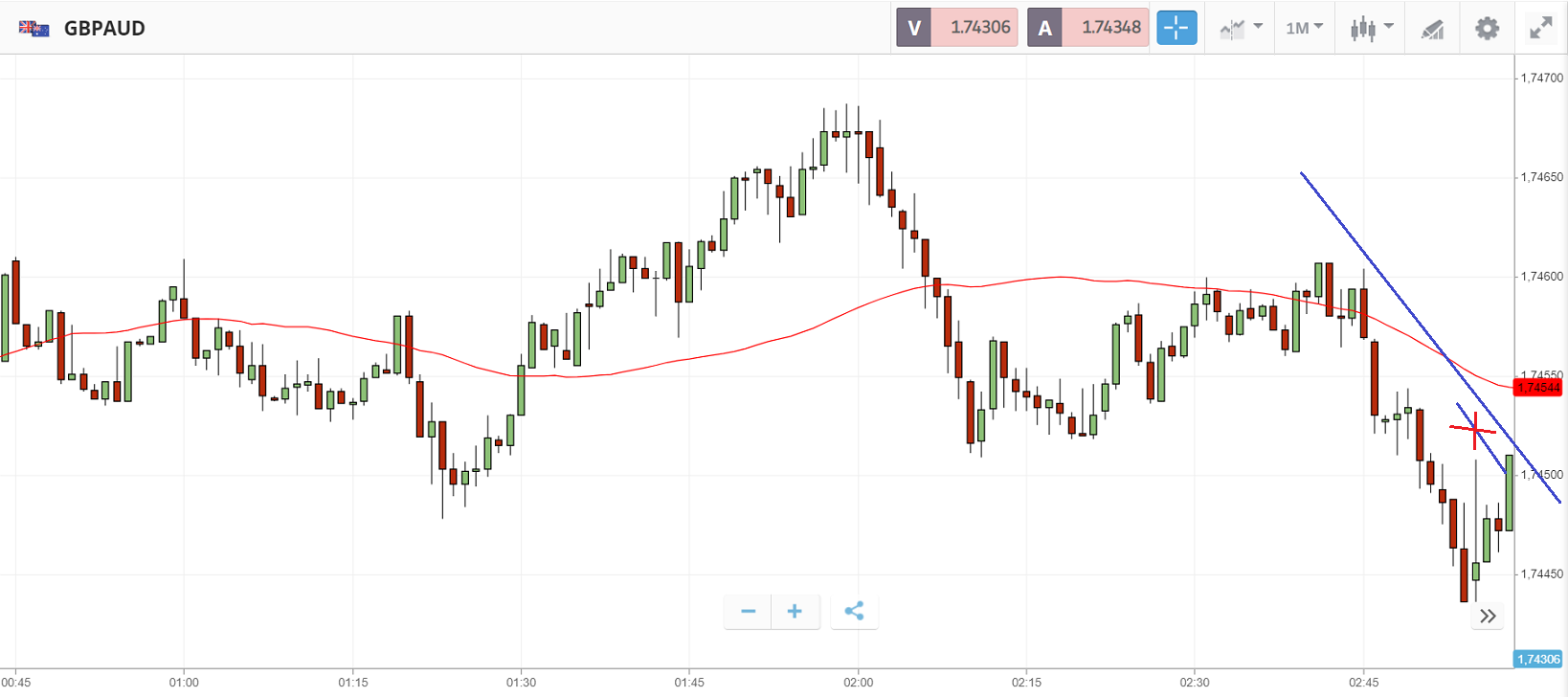
Task: Click the 1.74650 price axis label
Action: [1541, 177]
